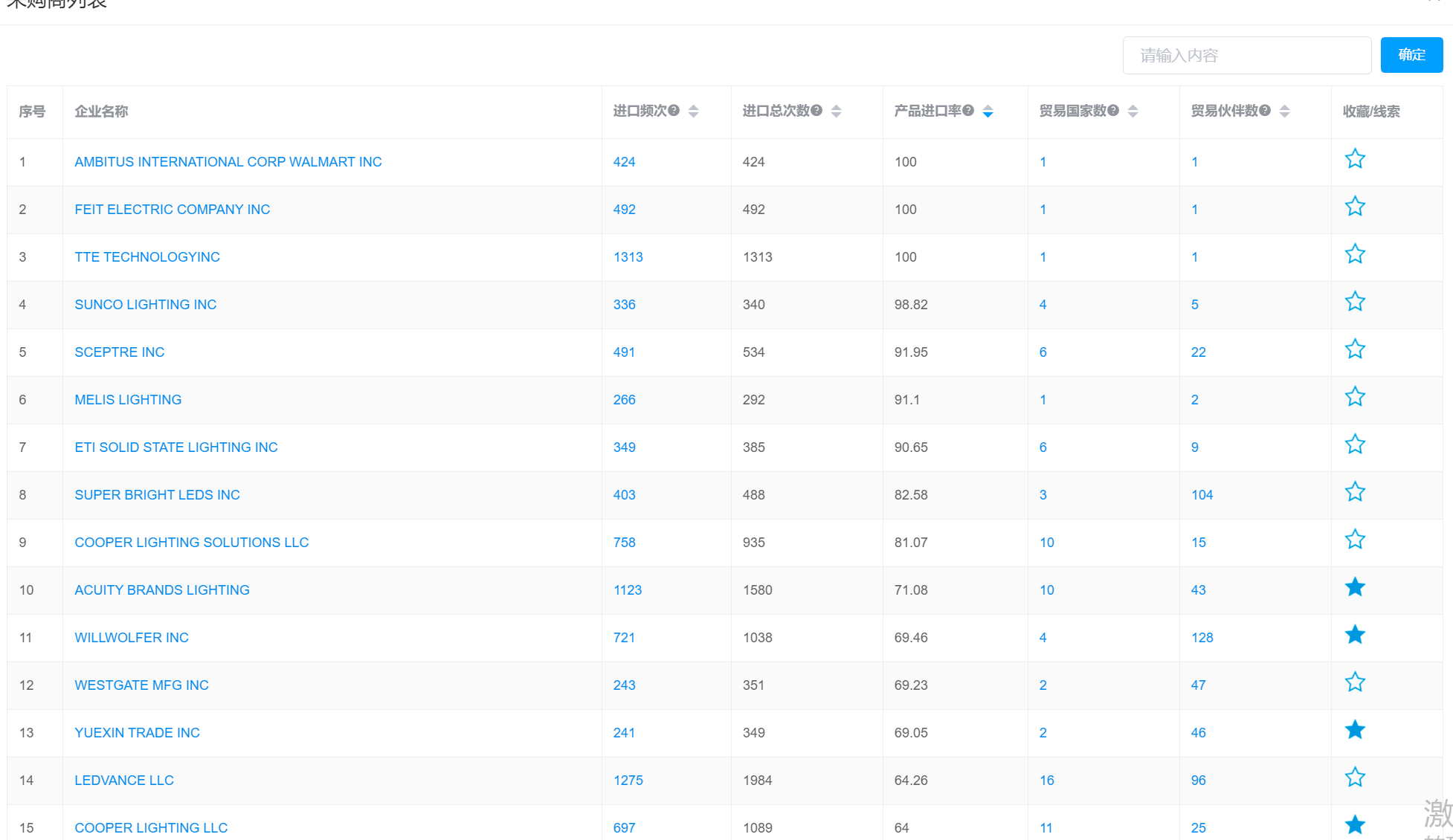The image size is (1453, 840).
Task: Click trade partner count 47 for WESTGATE
Action: pyautogui.click(x=1199, y=685)
